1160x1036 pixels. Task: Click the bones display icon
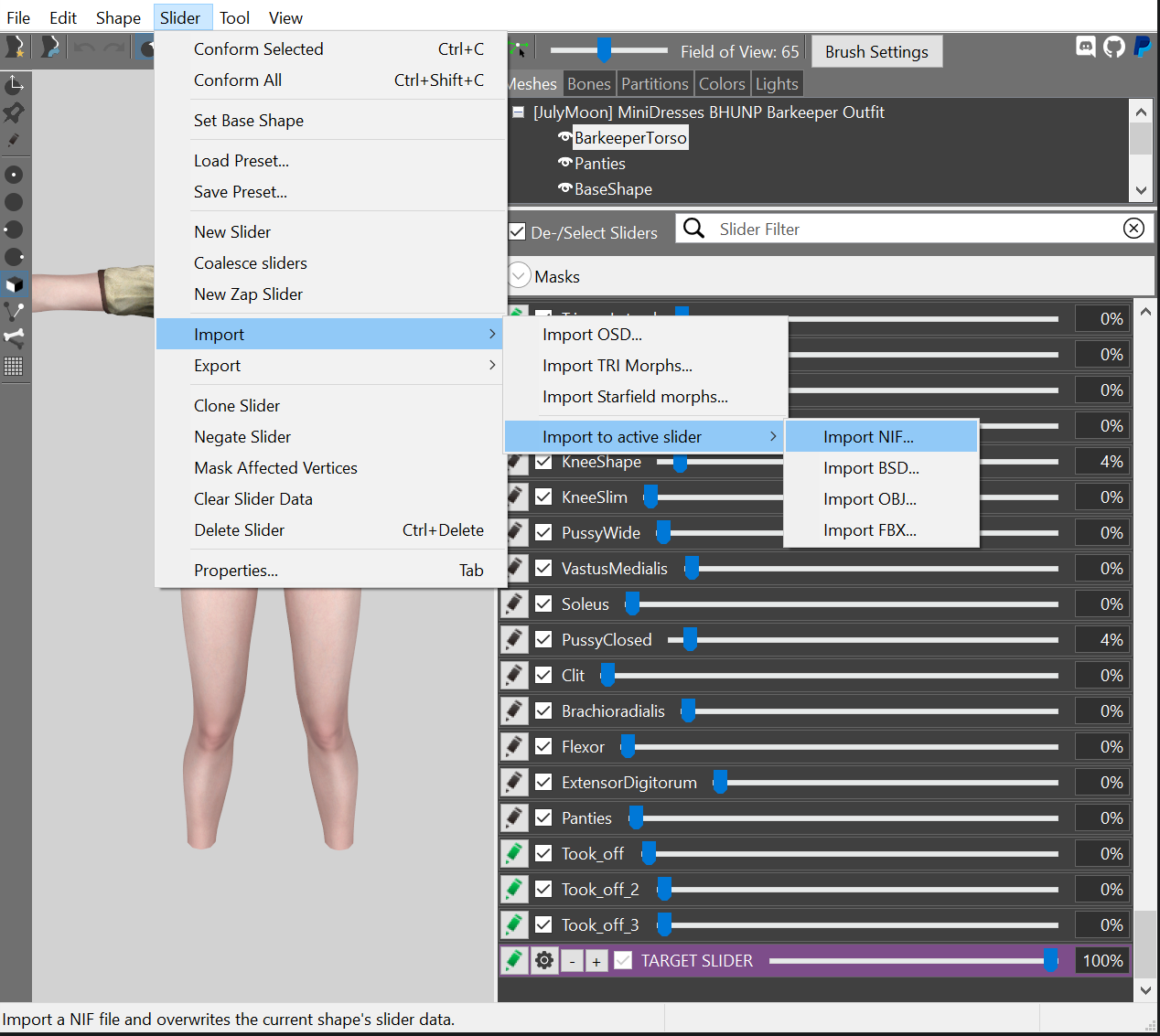coord(15,338)
